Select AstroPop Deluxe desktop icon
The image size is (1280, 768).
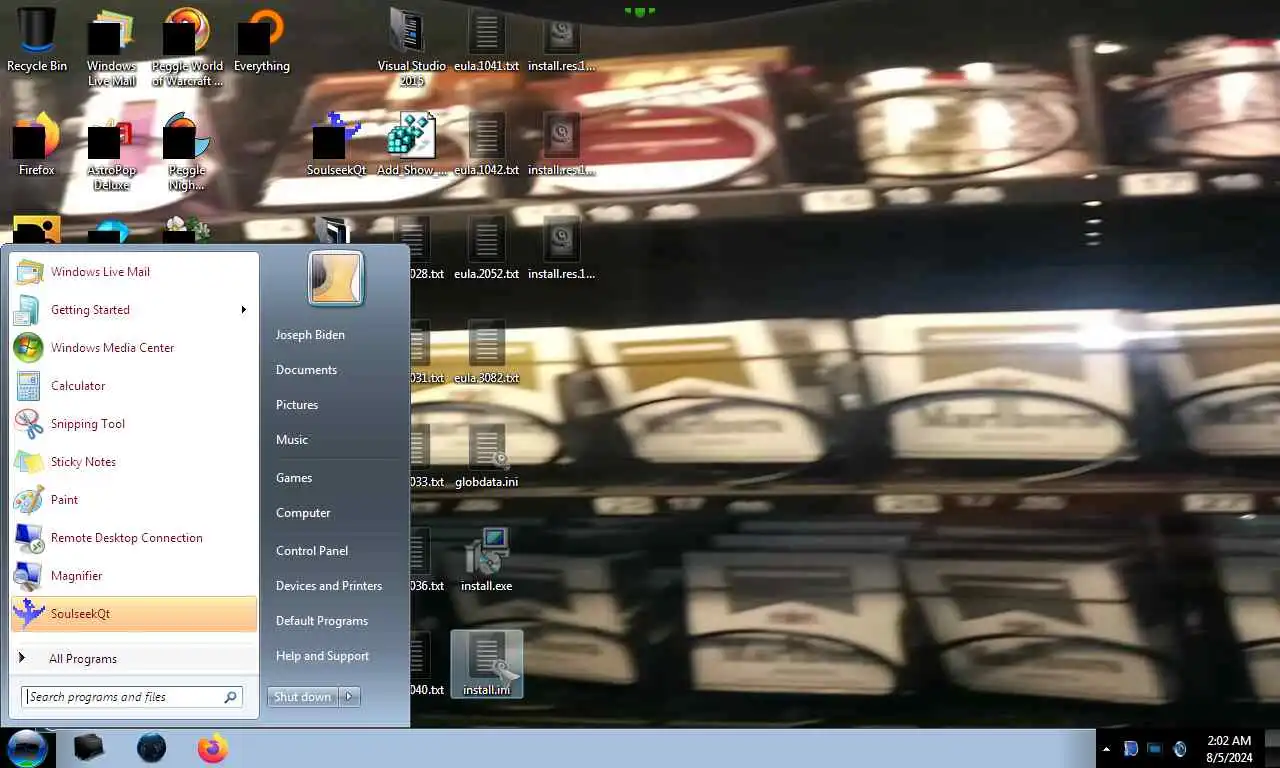(x=111, y=153)
